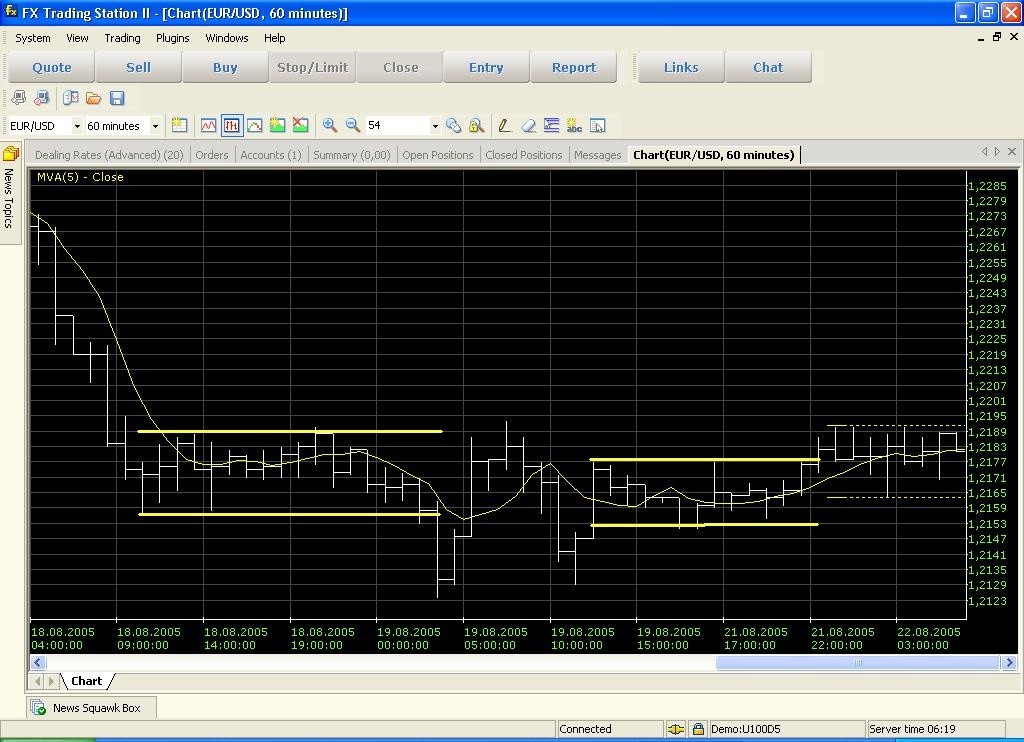The width and height of the screenshot is (1024, 742).
Task: Open the Trading menu
Action: tap(122, 38)
